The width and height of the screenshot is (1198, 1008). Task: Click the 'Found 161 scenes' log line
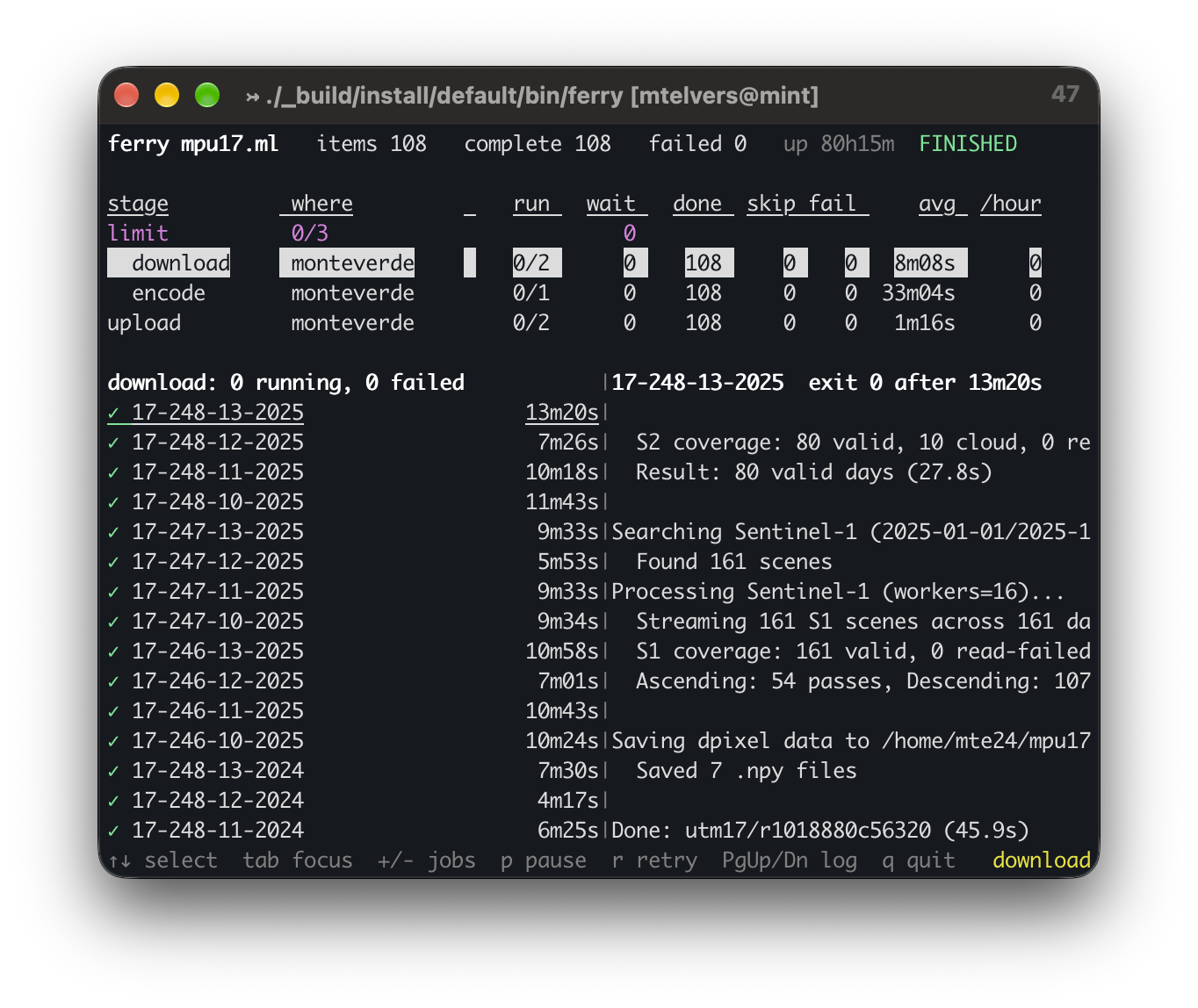[x=734, y=561]
